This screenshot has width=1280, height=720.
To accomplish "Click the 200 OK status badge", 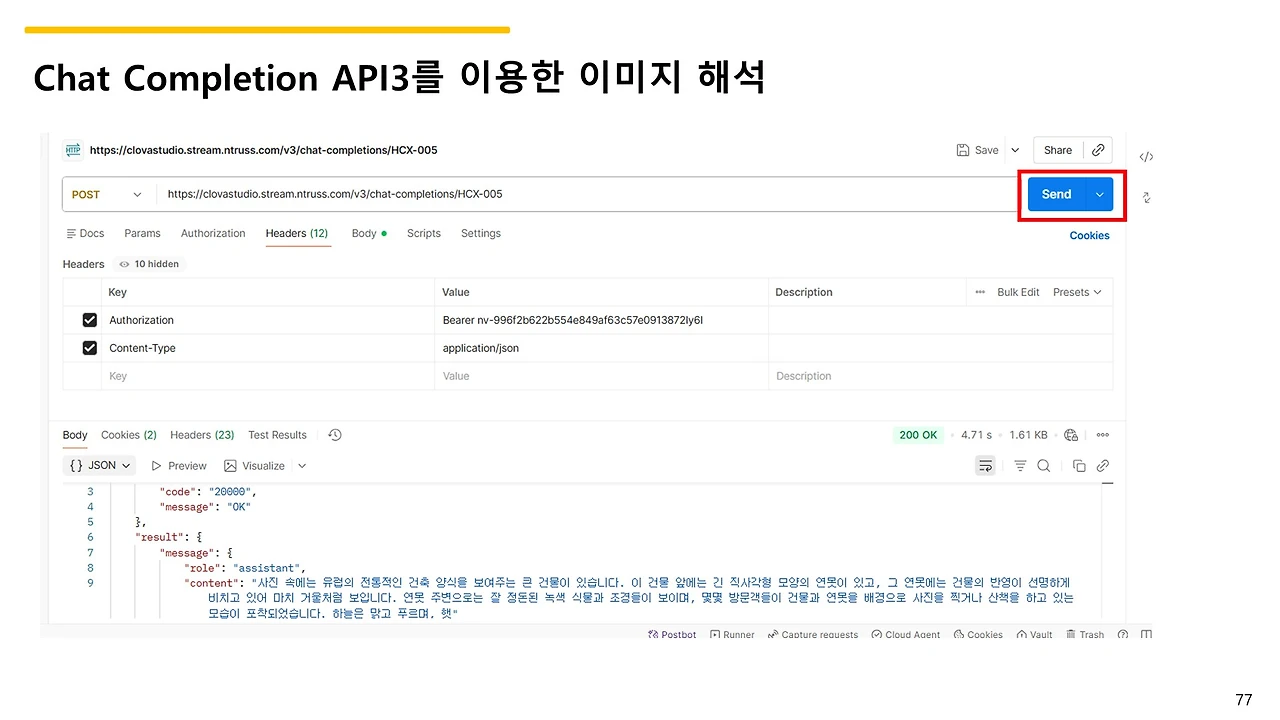I will click(x=918, y=435).
